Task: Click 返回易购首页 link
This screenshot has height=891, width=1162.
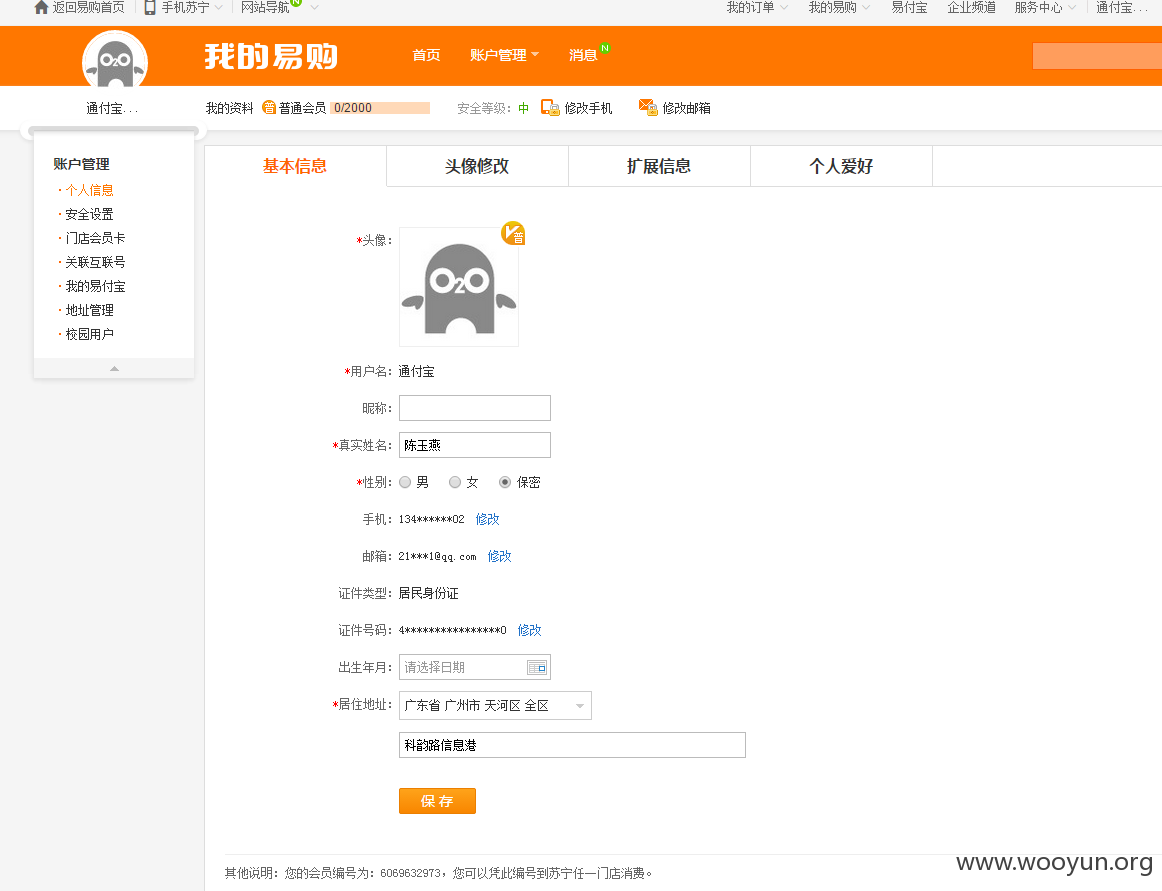Action: coord(88,7)
